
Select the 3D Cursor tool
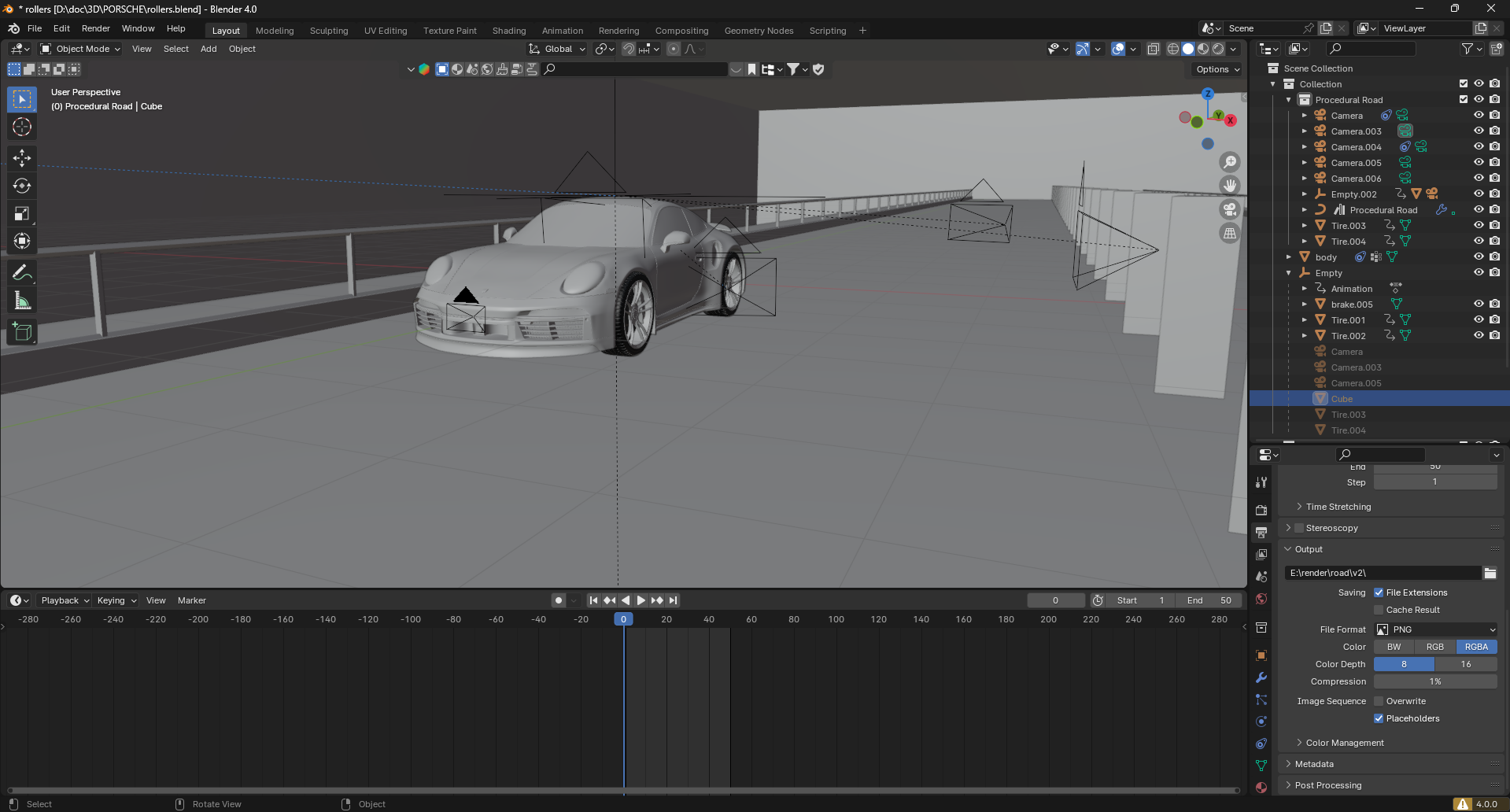tap(22, 127)
